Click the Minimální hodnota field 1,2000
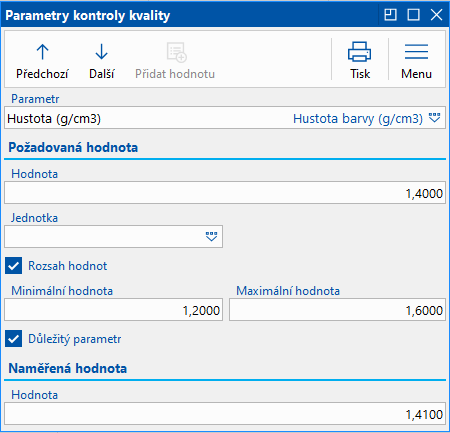The image size is (450, 433). (x=113, y=310)
